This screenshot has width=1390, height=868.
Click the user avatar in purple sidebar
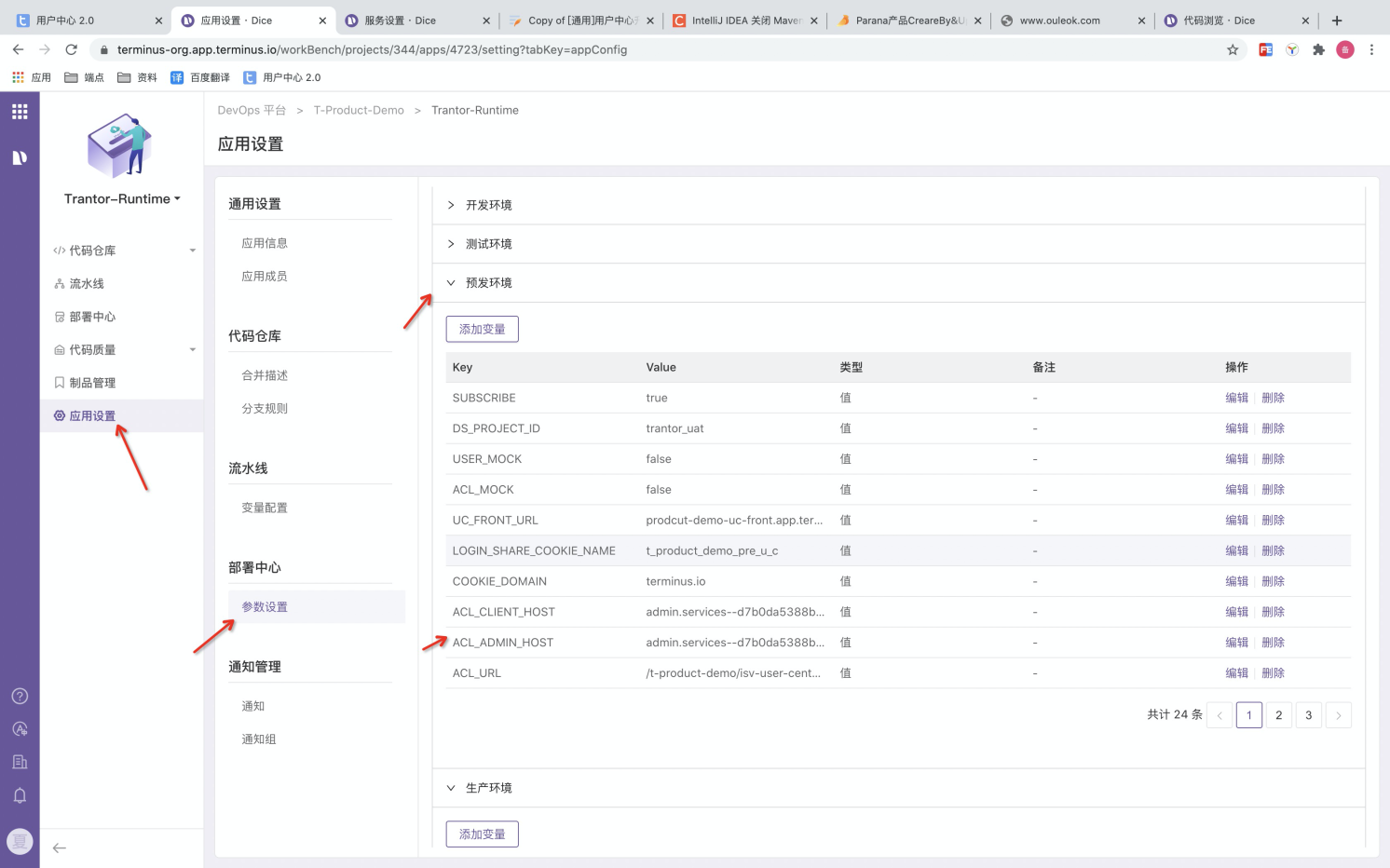click(20, 841)
